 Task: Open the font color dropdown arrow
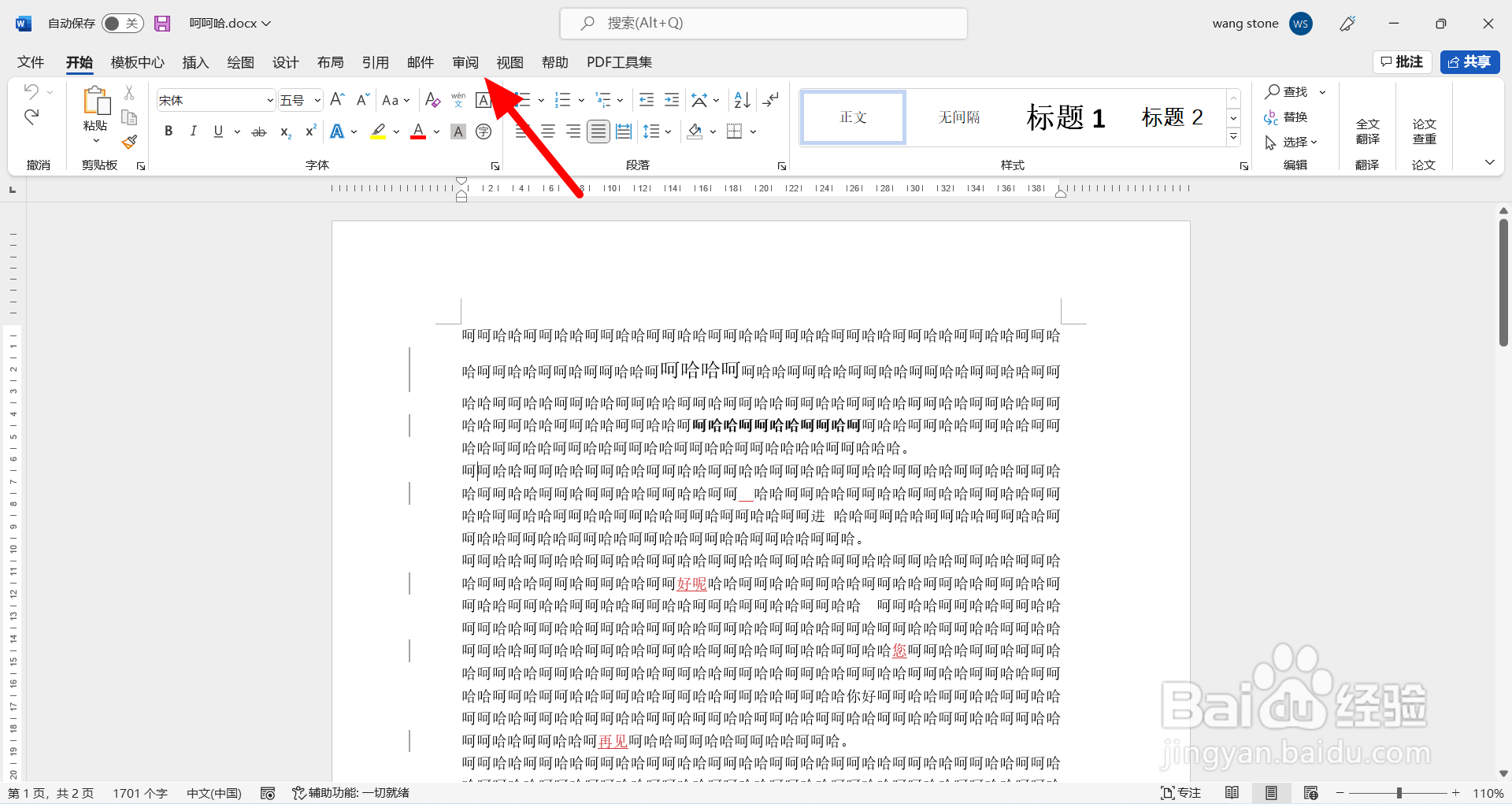coord(436,132)
